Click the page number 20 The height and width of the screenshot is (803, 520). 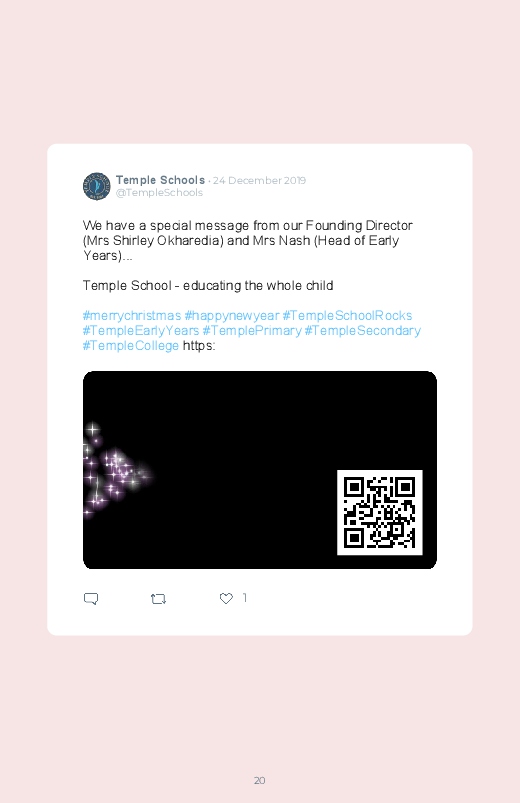pyautogui.click(x=260, y=780)
